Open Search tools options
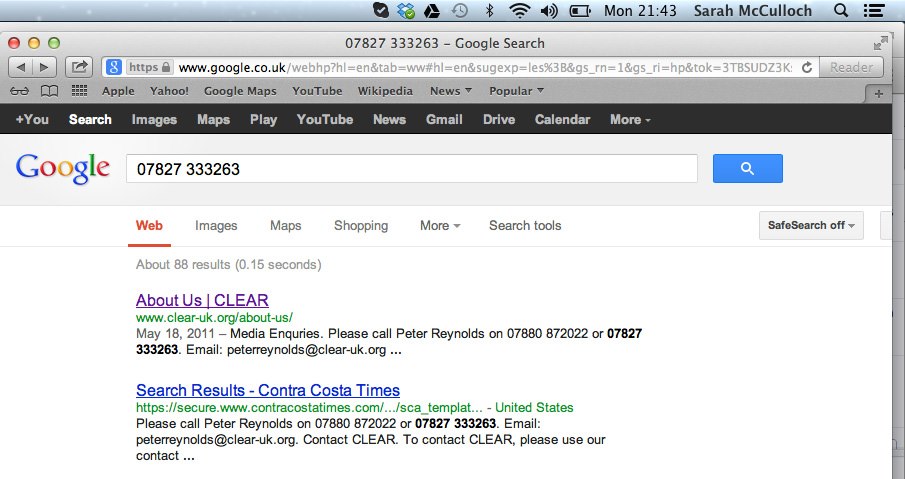 525,226
